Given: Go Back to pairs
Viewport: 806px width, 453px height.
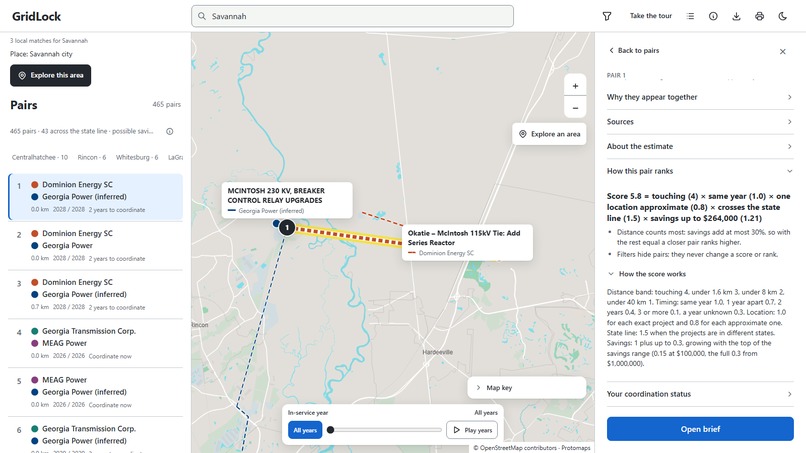Looking at the screenshot, I should (634, 50).
